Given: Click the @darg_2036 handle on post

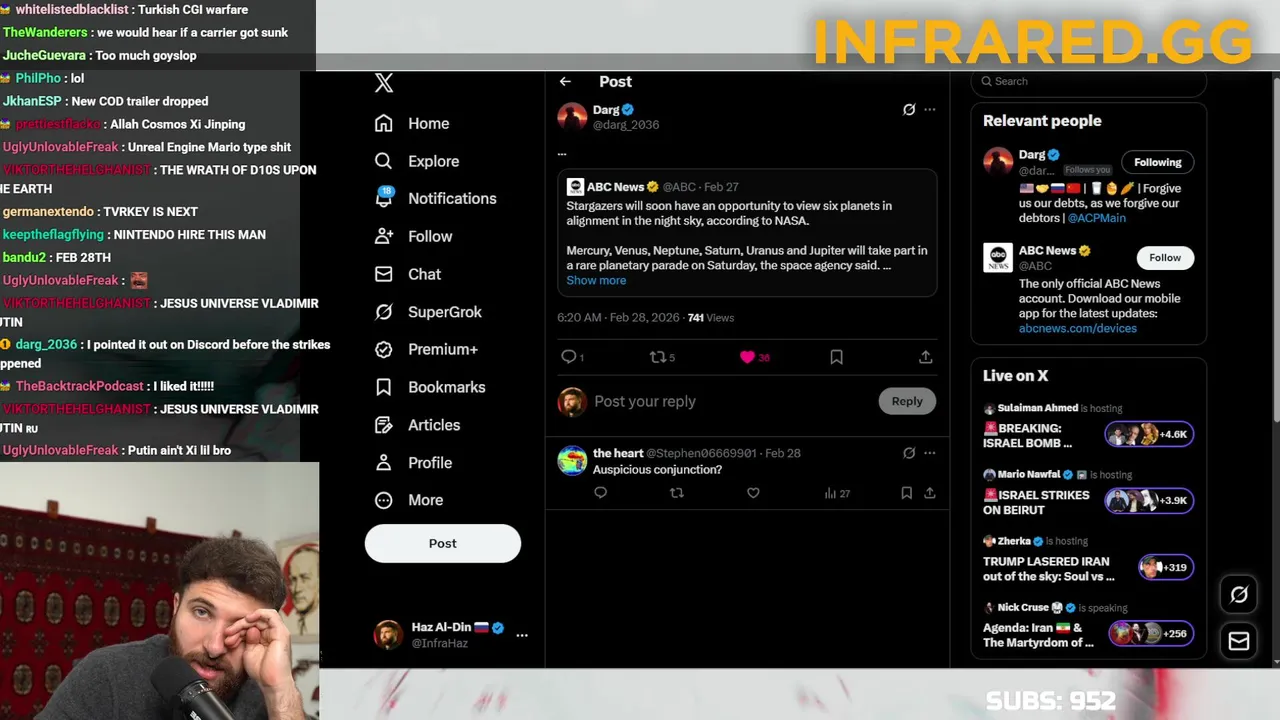Looking at the screenshot, I should (x=626, y=125).
